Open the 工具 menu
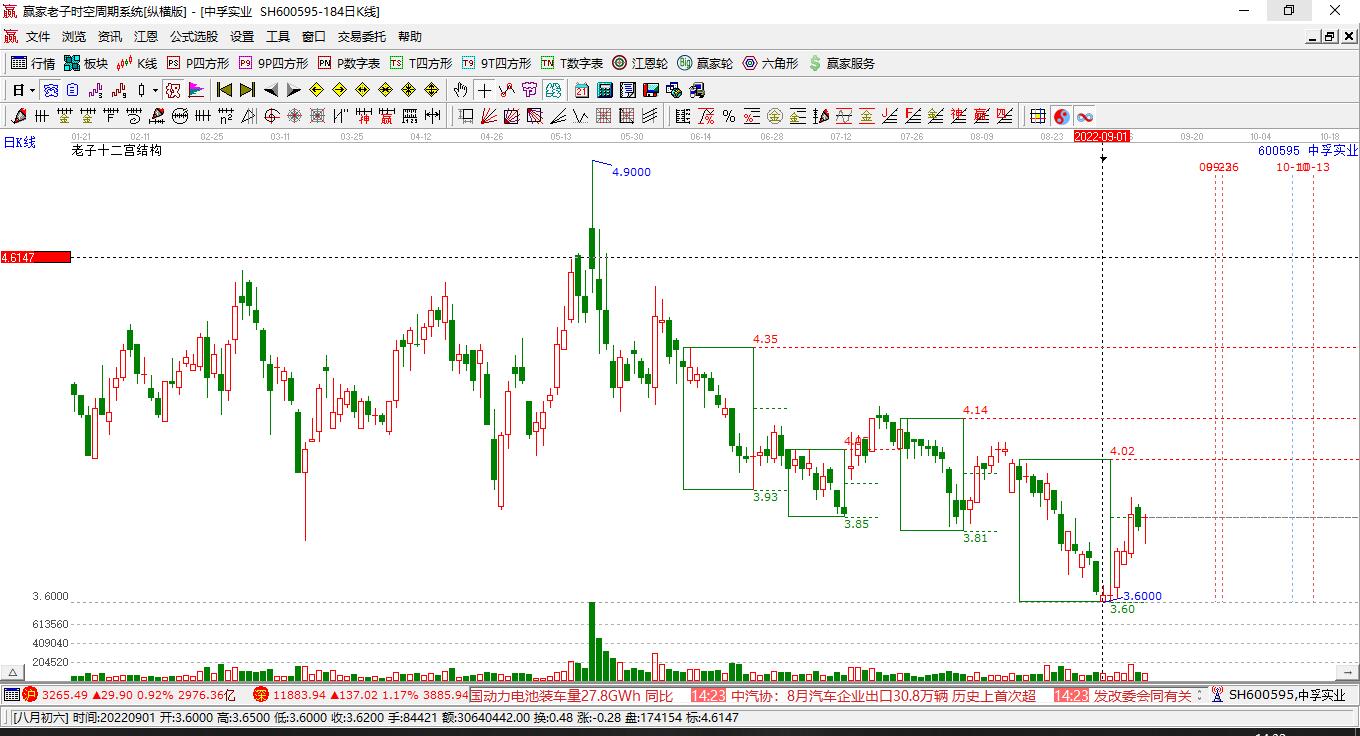Viewport: 1360px width, 736px height. 278,37
